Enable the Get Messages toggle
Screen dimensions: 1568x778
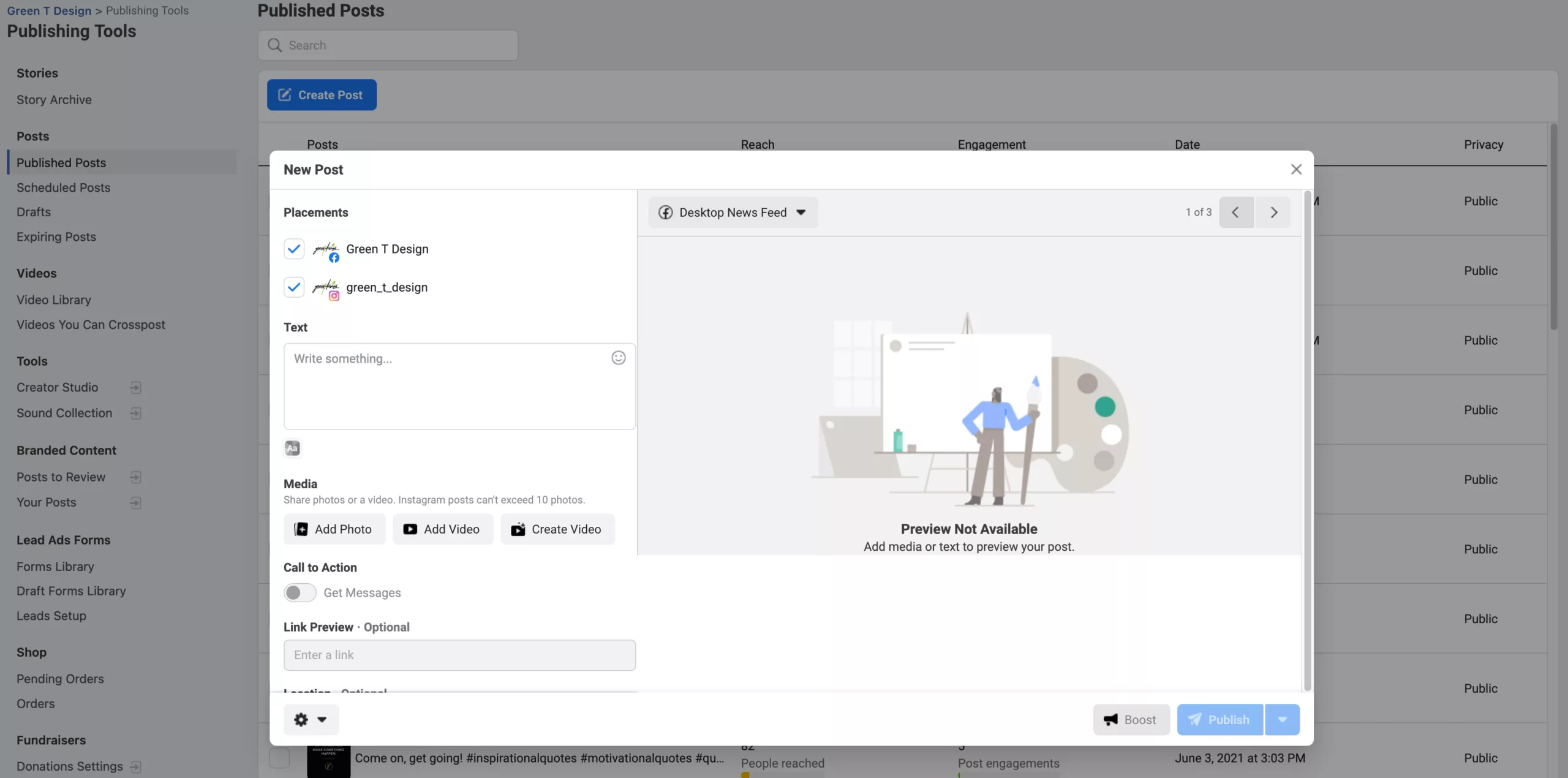point(300,592)
